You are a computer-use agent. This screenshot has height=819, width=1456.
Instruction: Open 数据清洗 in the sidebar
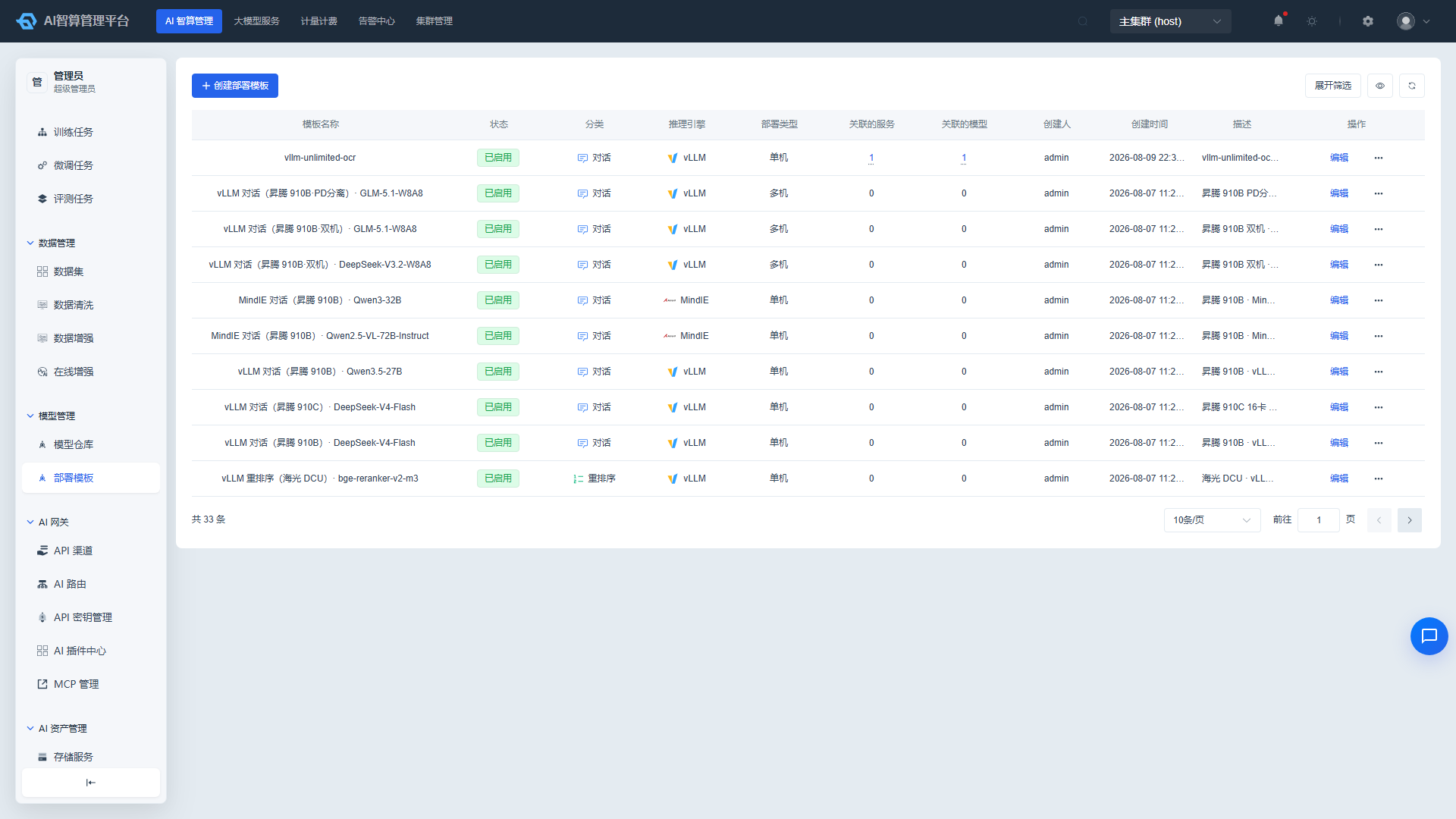click(x=91, y=305)
